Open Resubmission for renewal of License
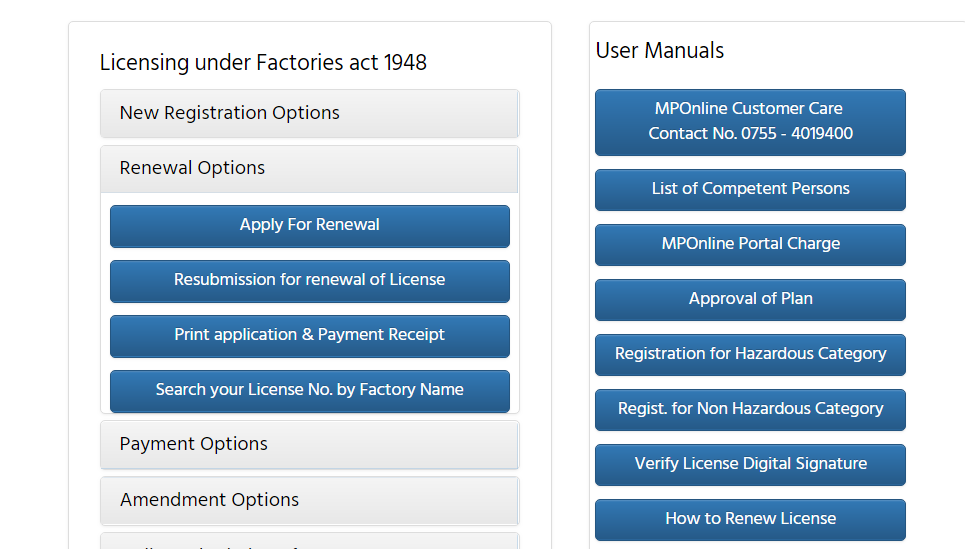The height and width of the screenshot is (549, 965). [x=309, y=280]
